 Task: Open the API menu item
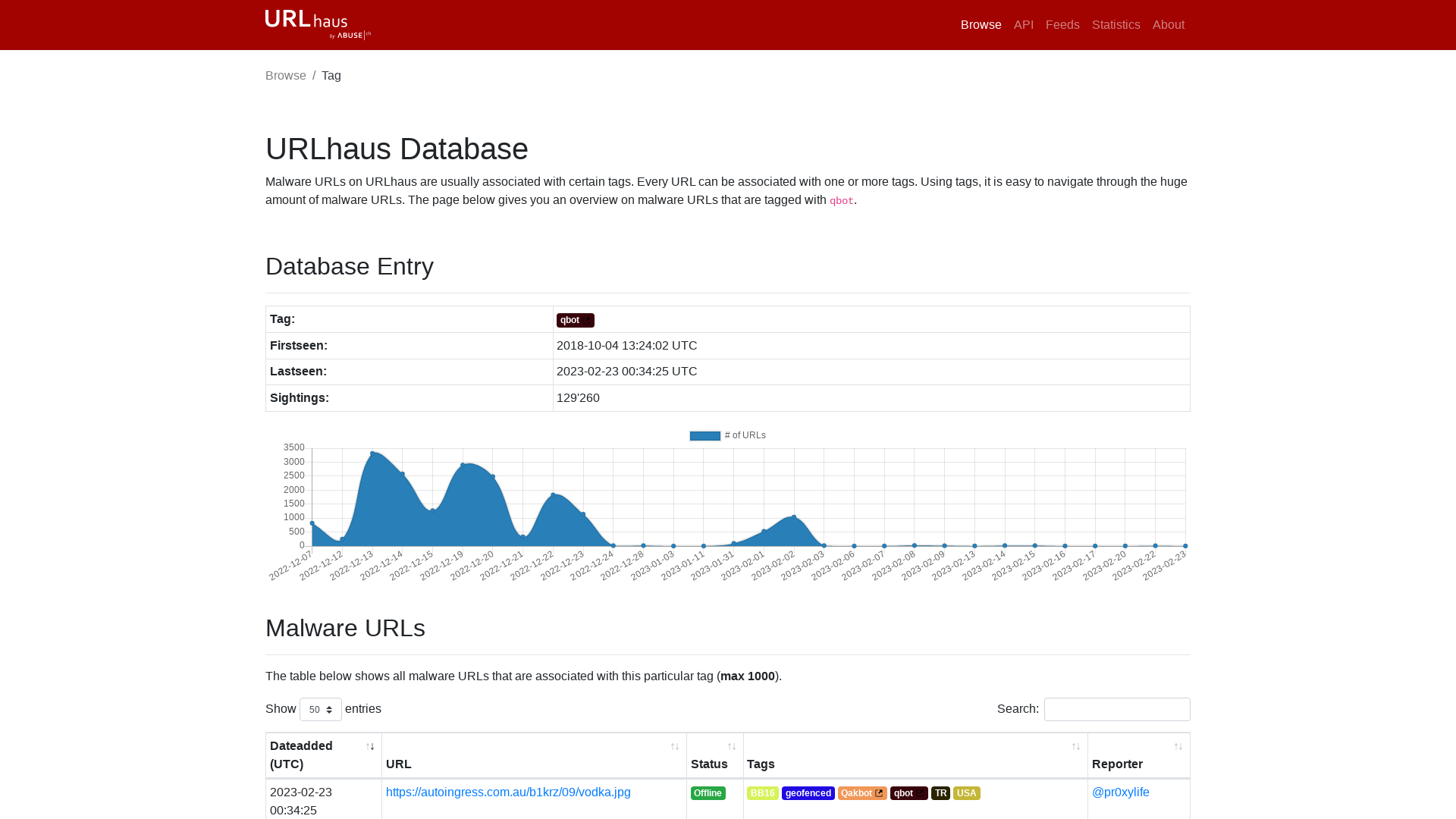(1024, 25)
